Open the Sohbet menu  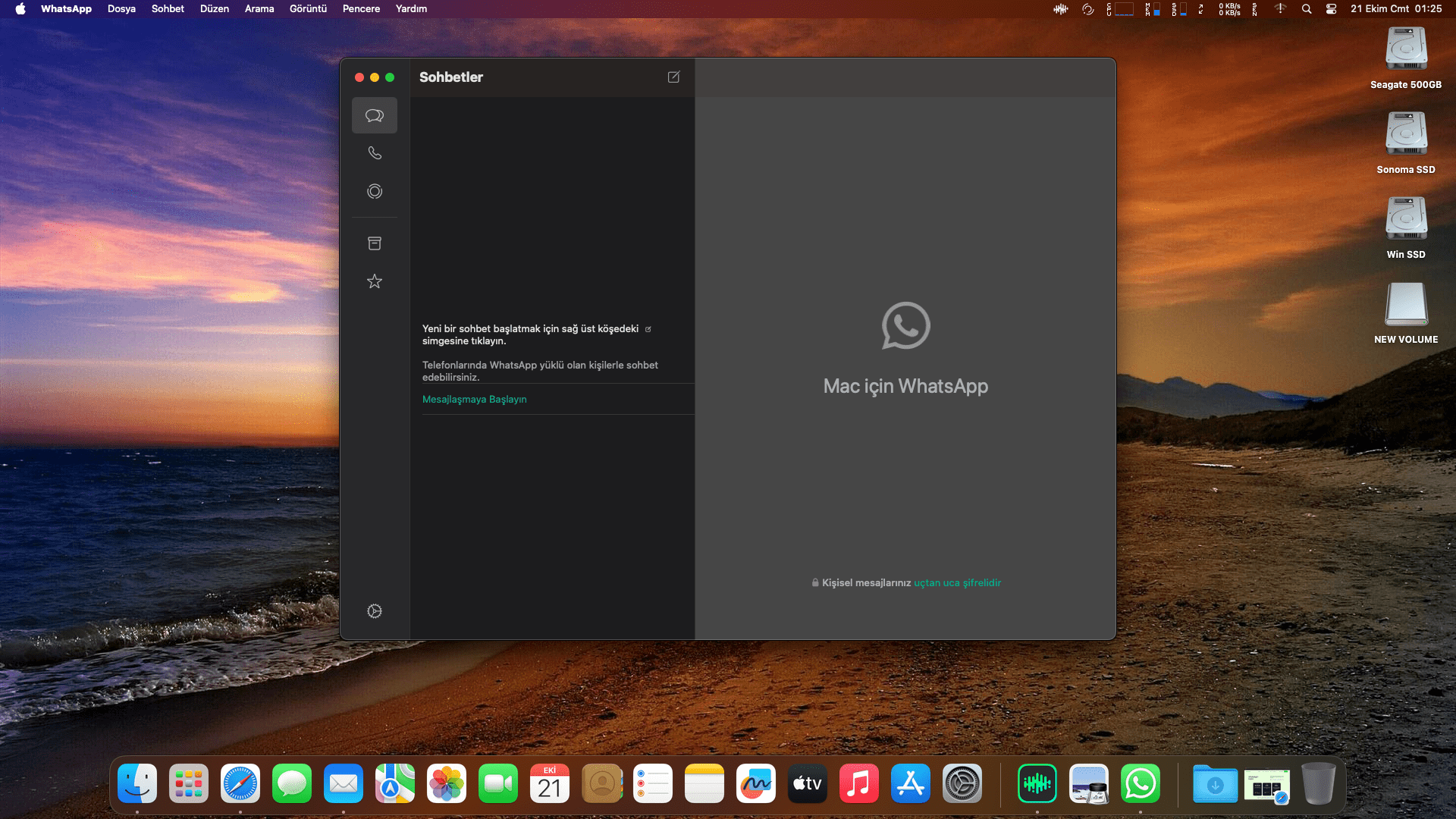(168, 9)
